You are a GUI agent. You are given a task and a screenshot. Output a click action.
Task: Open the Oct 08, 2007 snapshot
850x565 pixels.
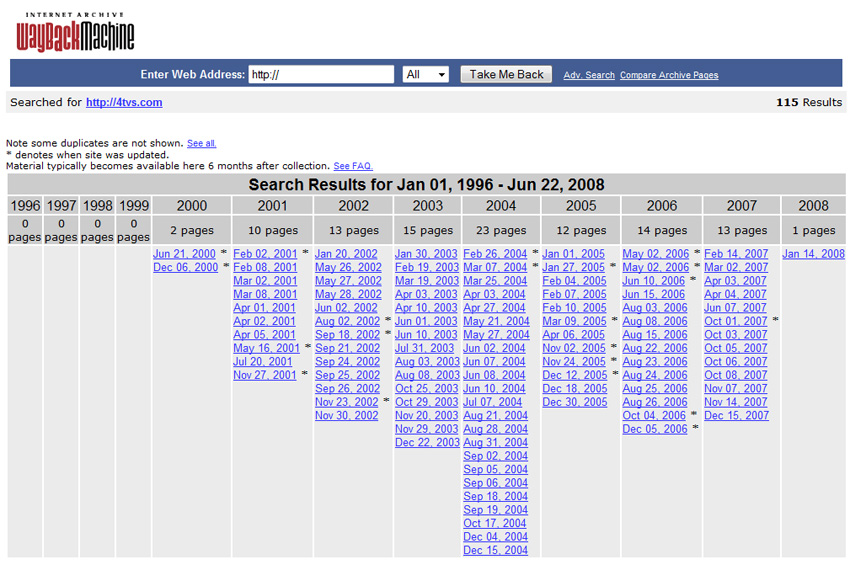736,375
